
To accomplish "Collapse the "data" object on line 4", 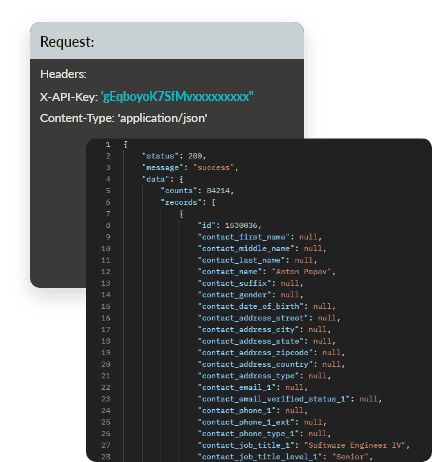I will [x=181, y=179].
